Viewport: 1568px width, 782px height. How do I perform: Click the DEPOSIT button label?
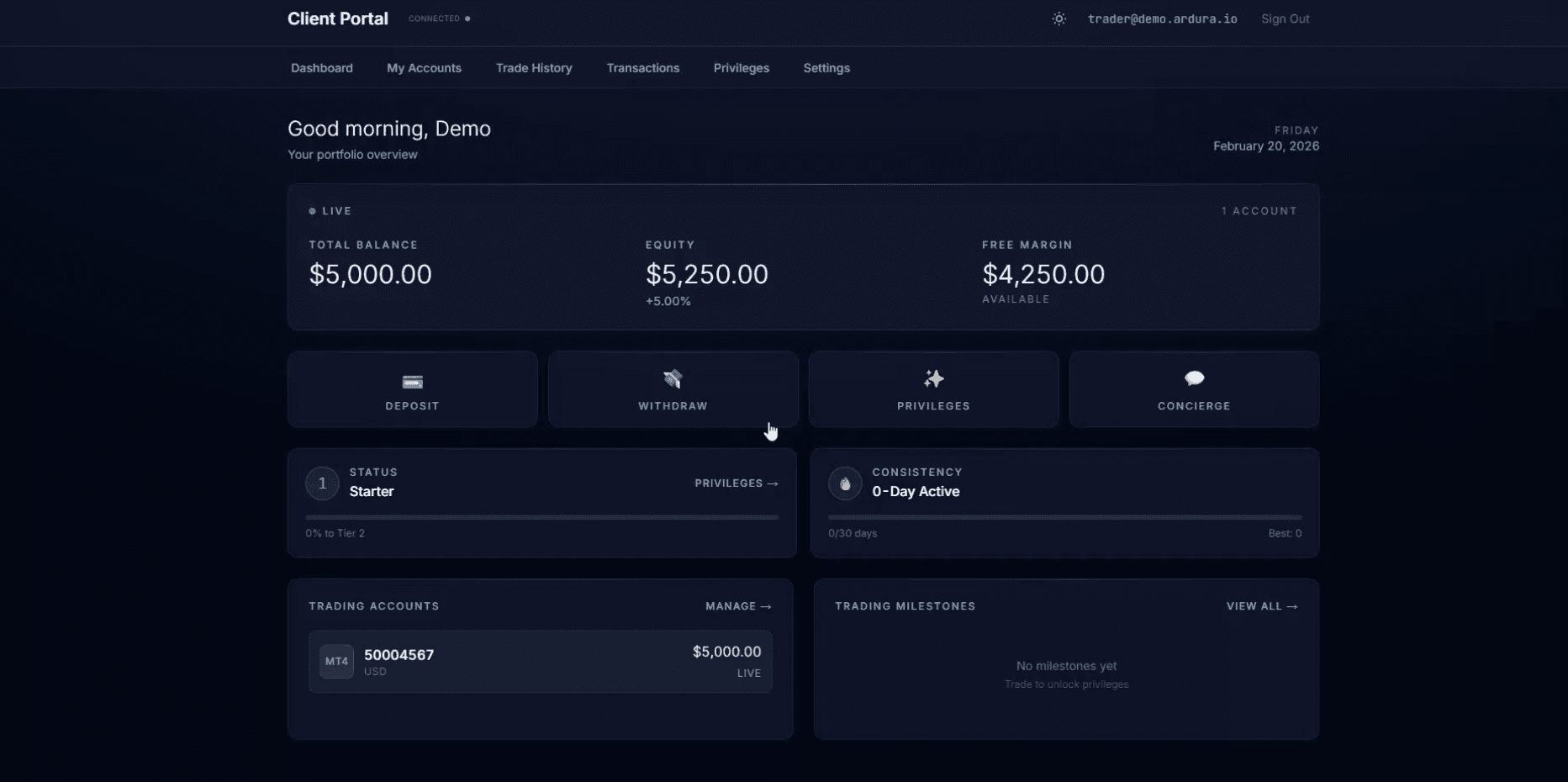pos(412,406)
